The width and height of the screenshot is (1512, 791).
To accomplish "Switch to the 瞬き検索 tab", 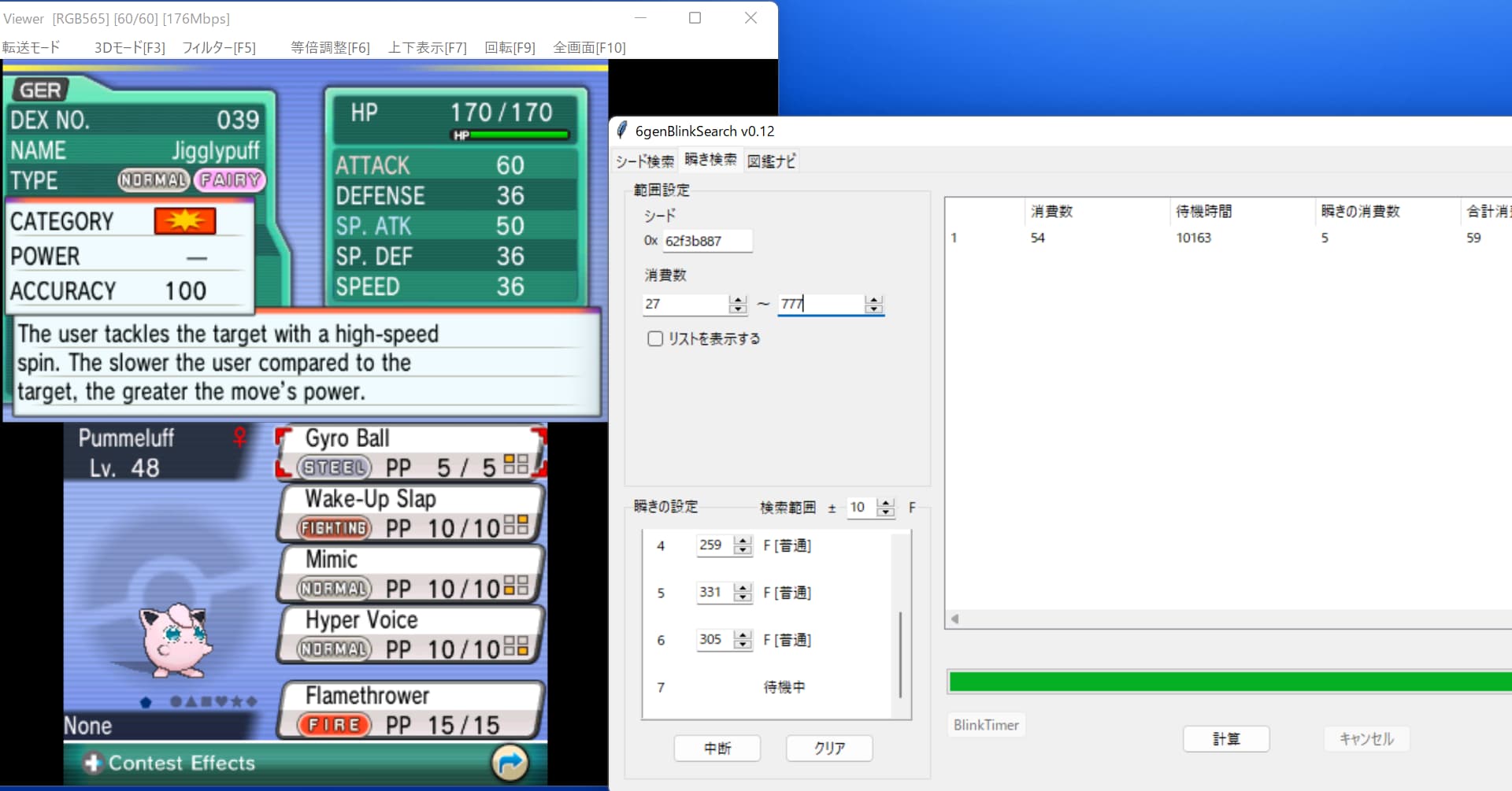I will point(710,159).
